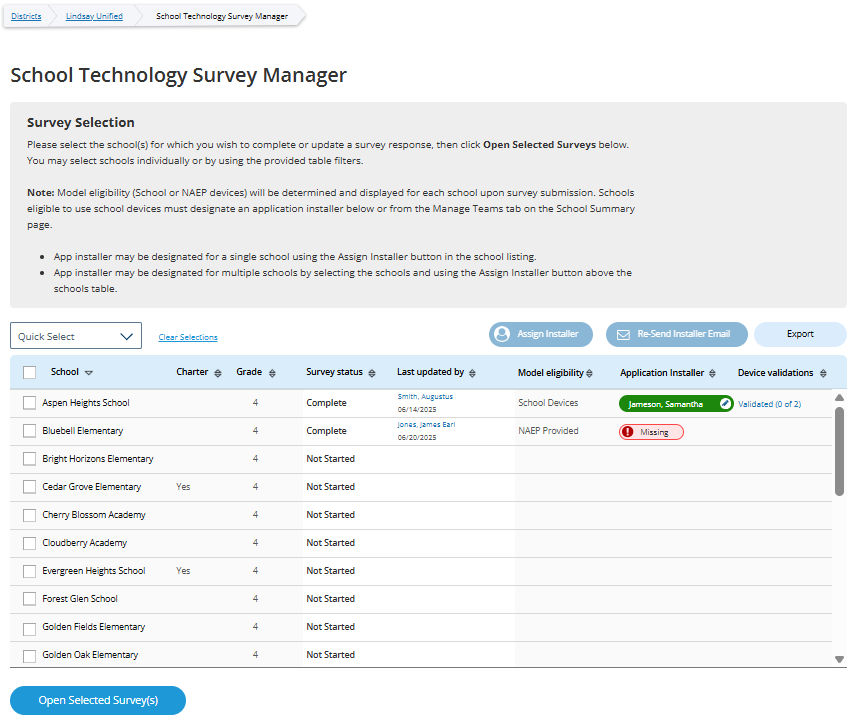Click the edit pencil on Jameson, Samantha installer

click(725, 403)
